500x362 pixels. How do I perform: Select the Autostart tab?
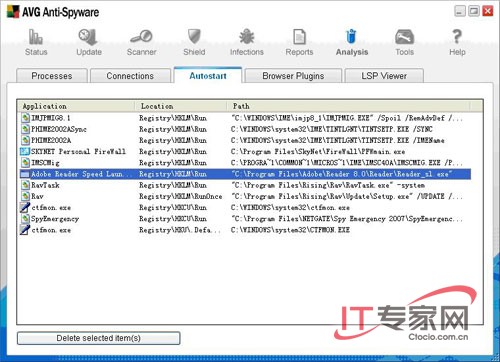coord(208,75)
